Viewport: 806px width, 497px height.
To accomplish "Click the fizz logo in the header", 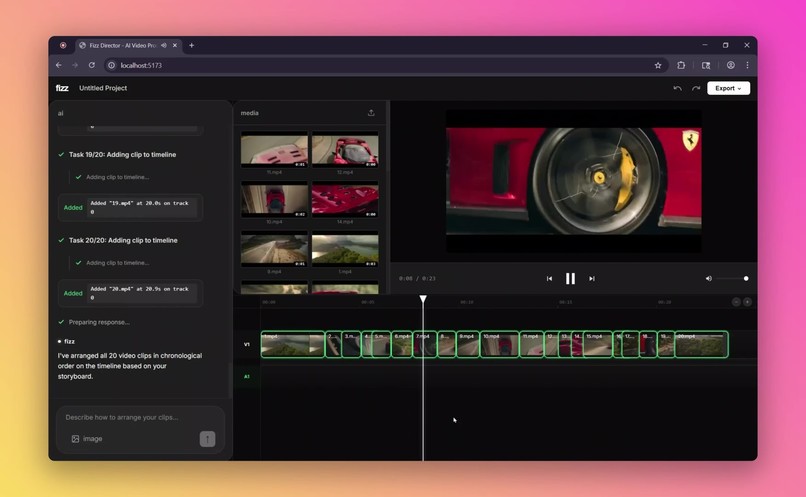I will click(62, 88).
